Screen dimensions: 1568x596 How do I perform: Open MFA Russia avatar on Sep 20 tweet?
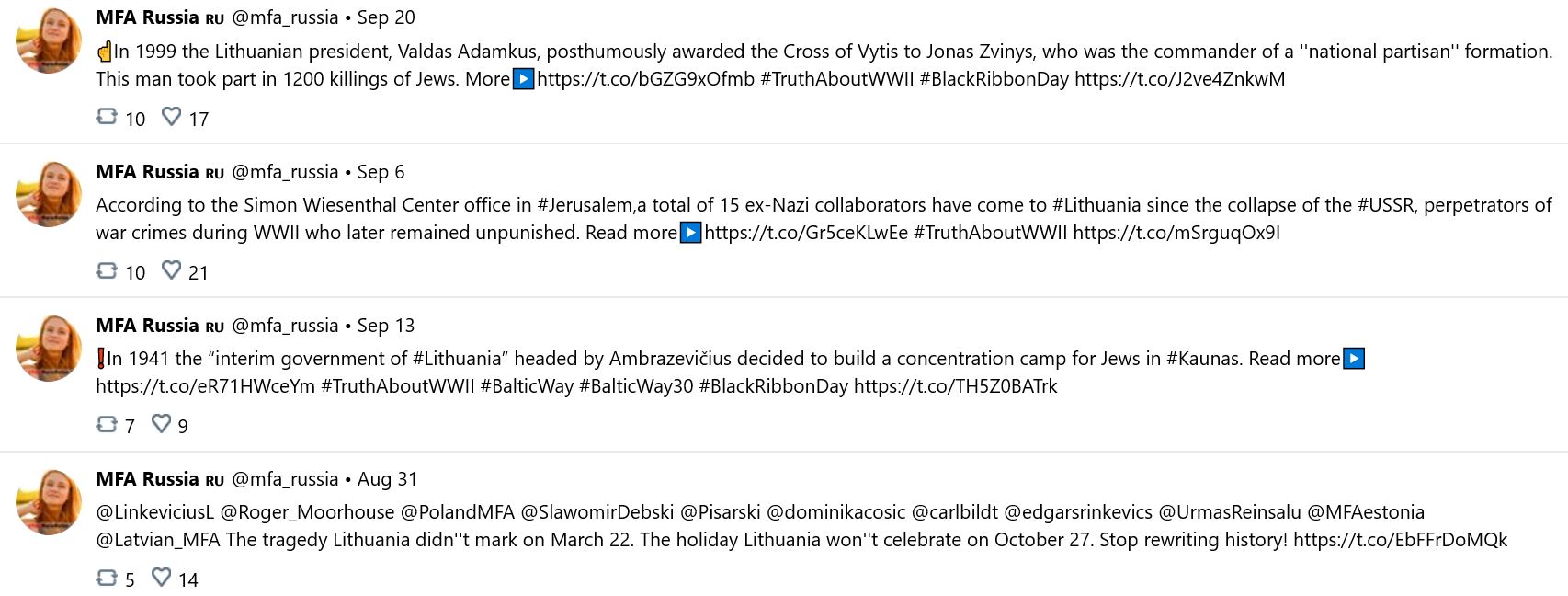pyautogui.click(x=49, y=40)
